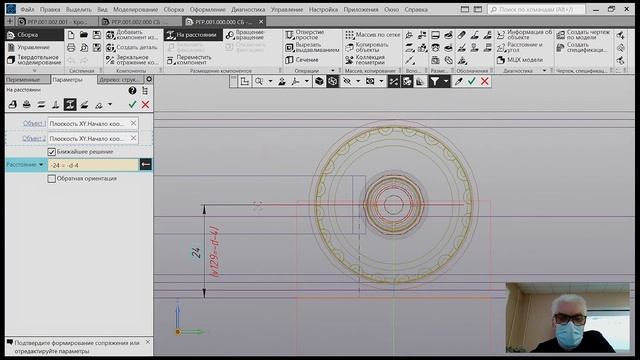Select the Coaxial mate icon in Parameters
The height and width of the screenshot is (360, 640).
pyautogui.click(x=27, y=105)
